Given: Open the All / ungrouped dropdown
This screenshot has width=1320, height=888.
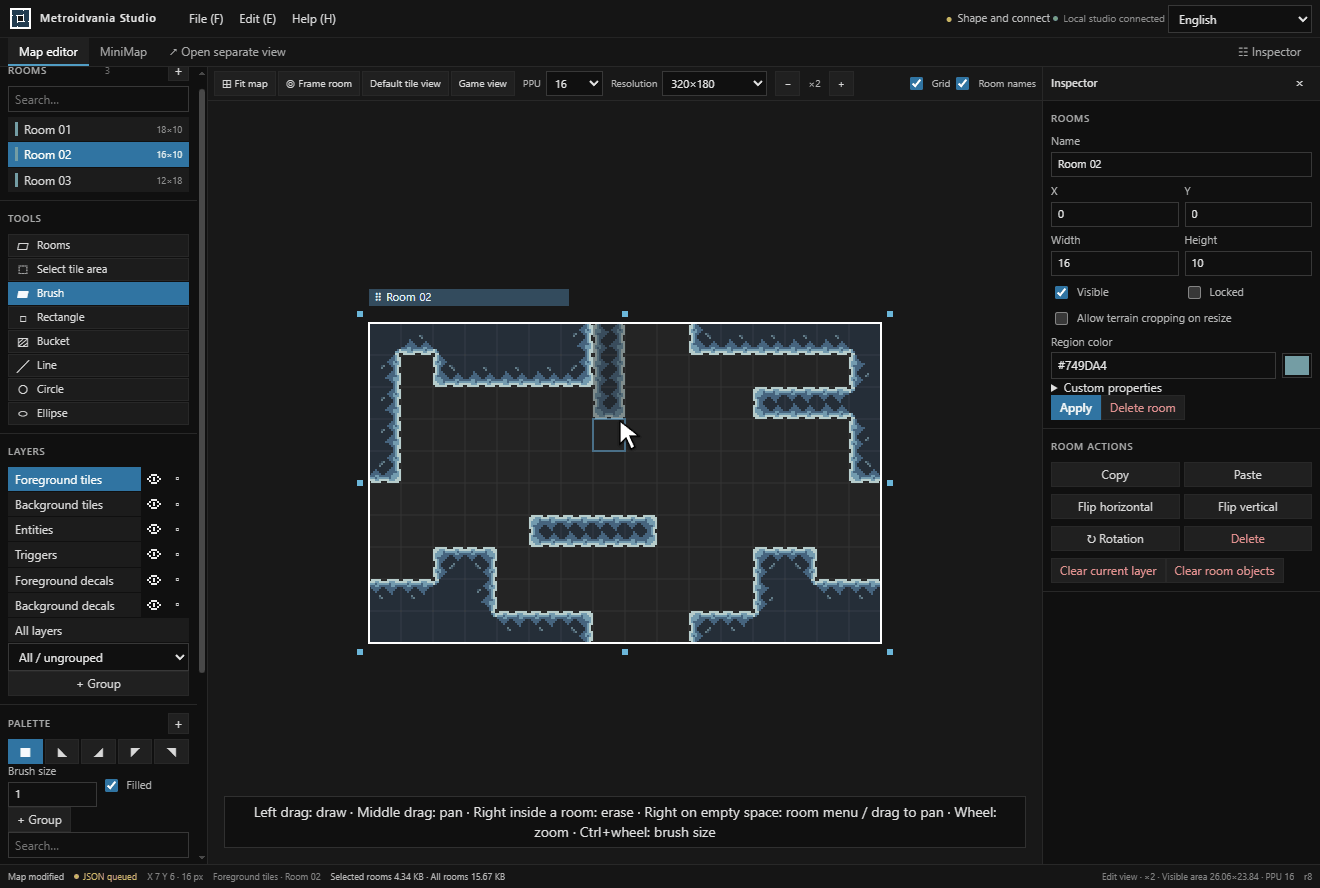Looking at the screenshot, I should tap(98, 657).
